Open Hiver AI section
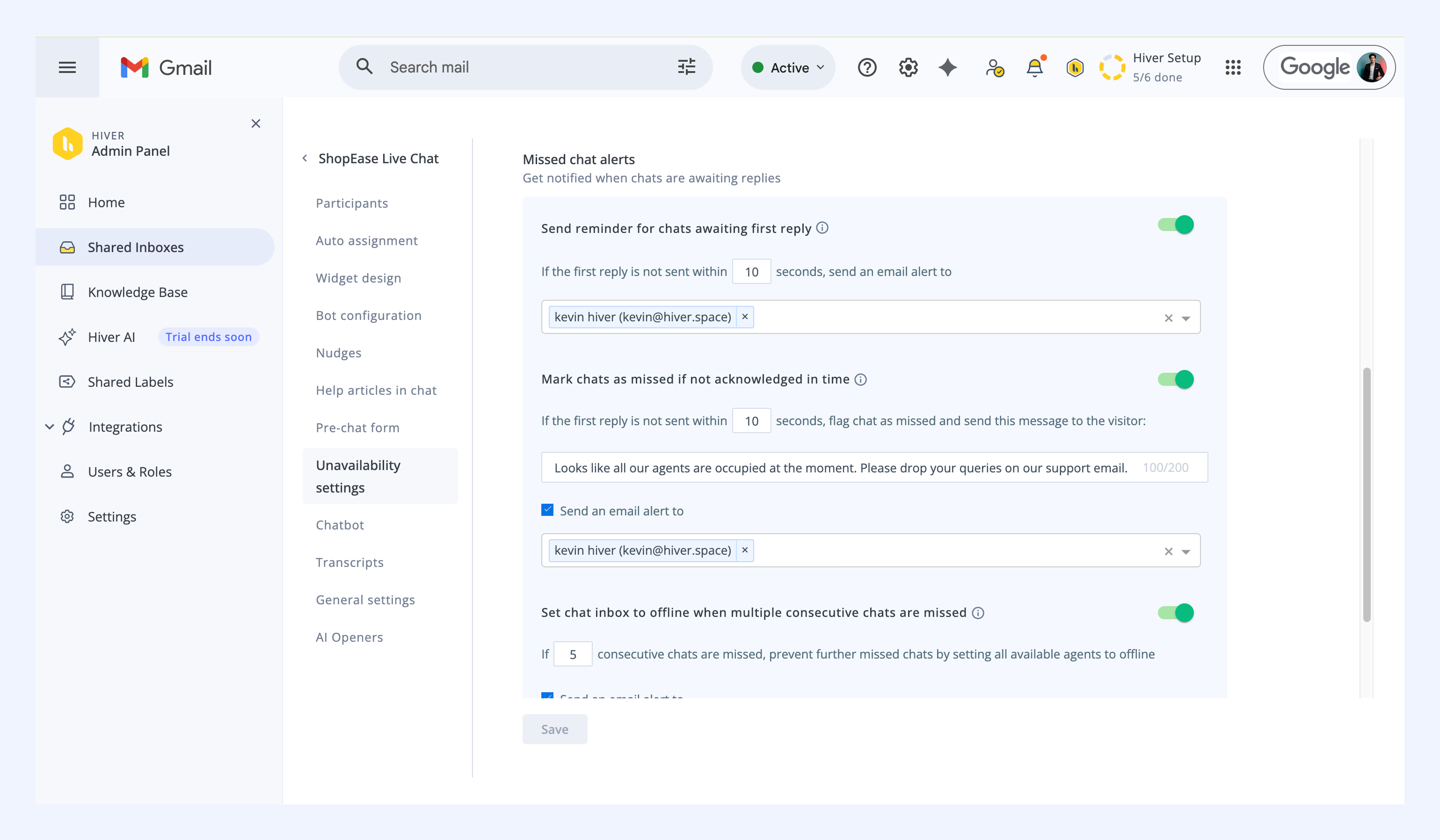Image resolution: width=1440 pixels, height=840 pixels. tap(111, 337)
